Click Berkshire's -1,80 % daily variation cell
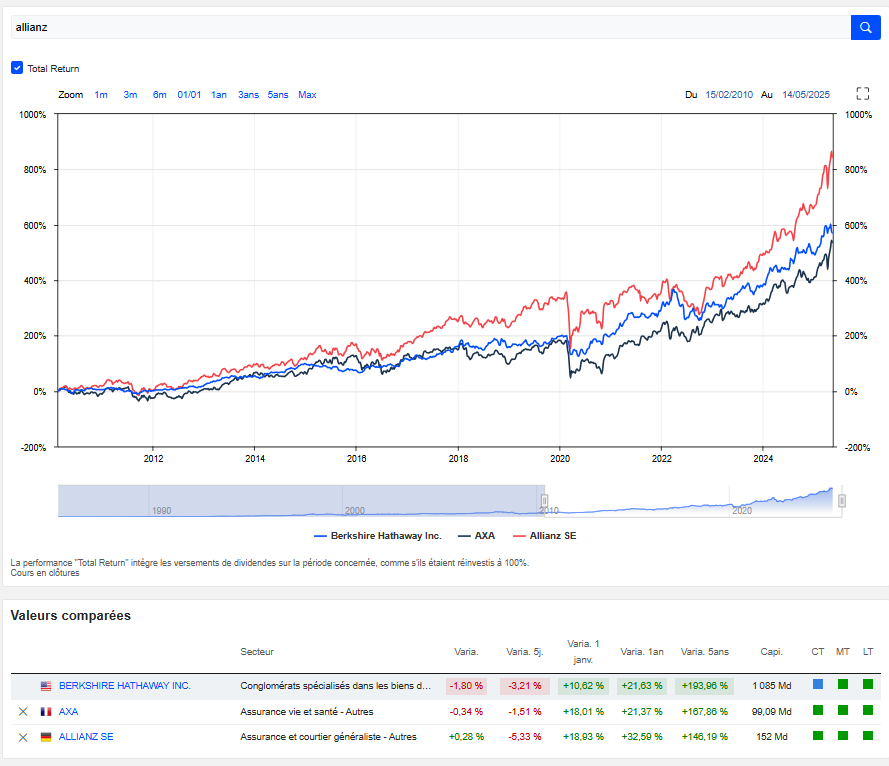This screenshot has height=766, width=889. coord(466,686)
